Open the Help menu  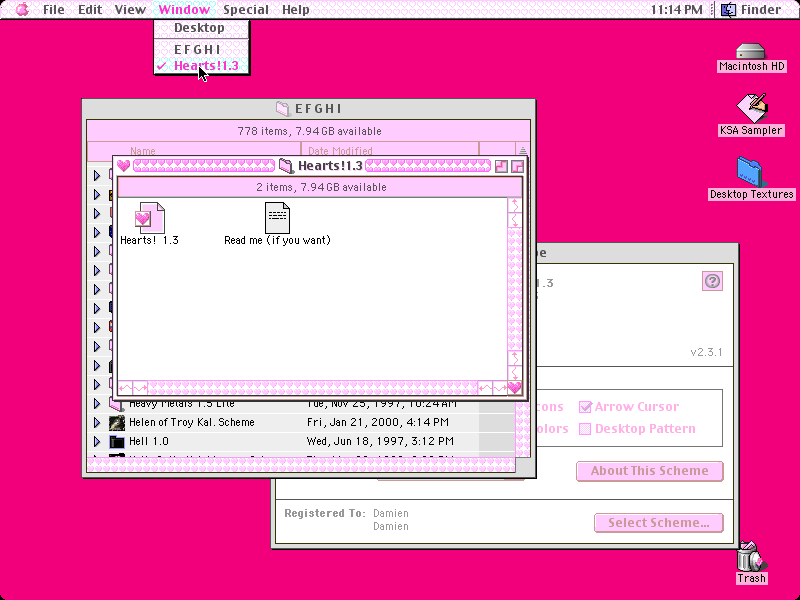(295, 9)
